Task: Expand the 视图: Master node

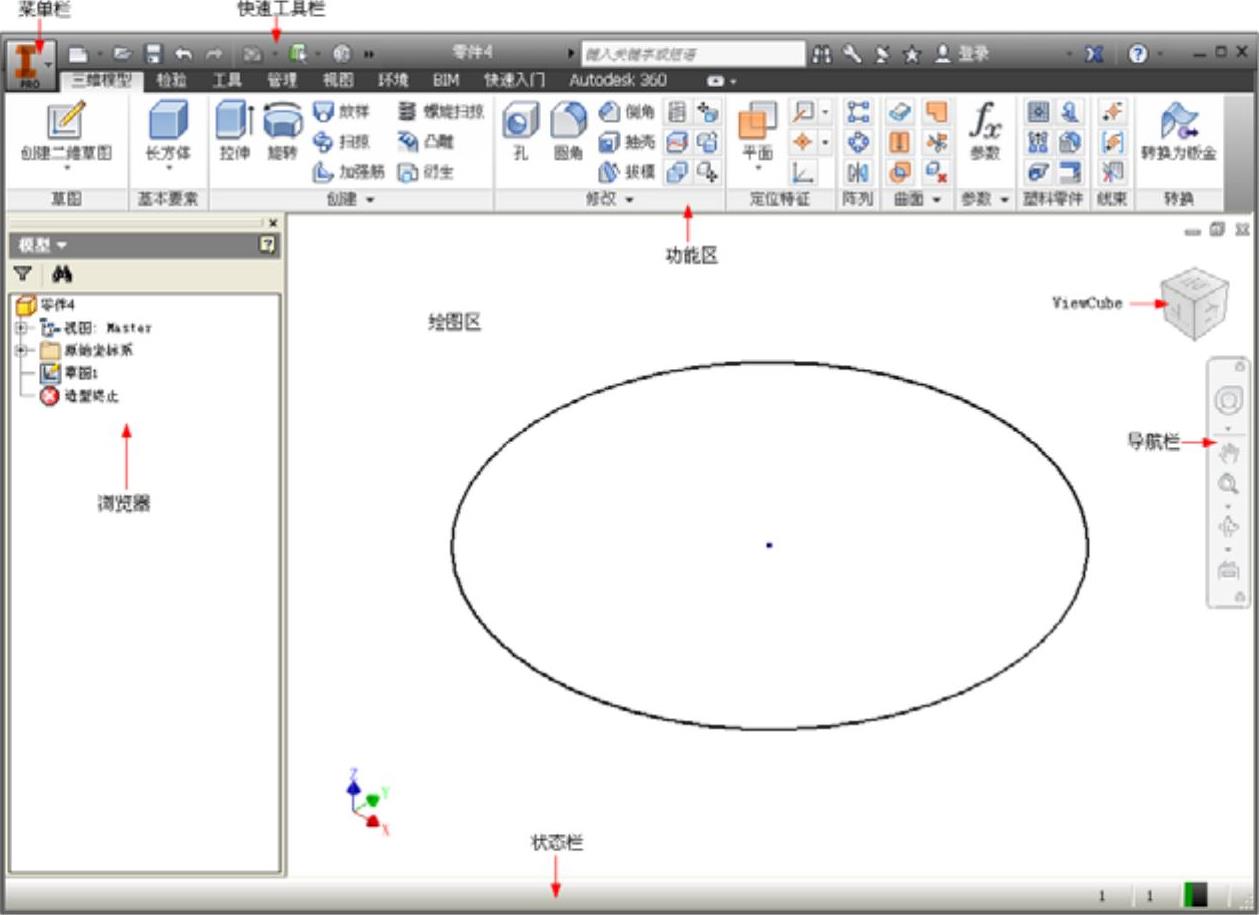Action: pos(19,327)
